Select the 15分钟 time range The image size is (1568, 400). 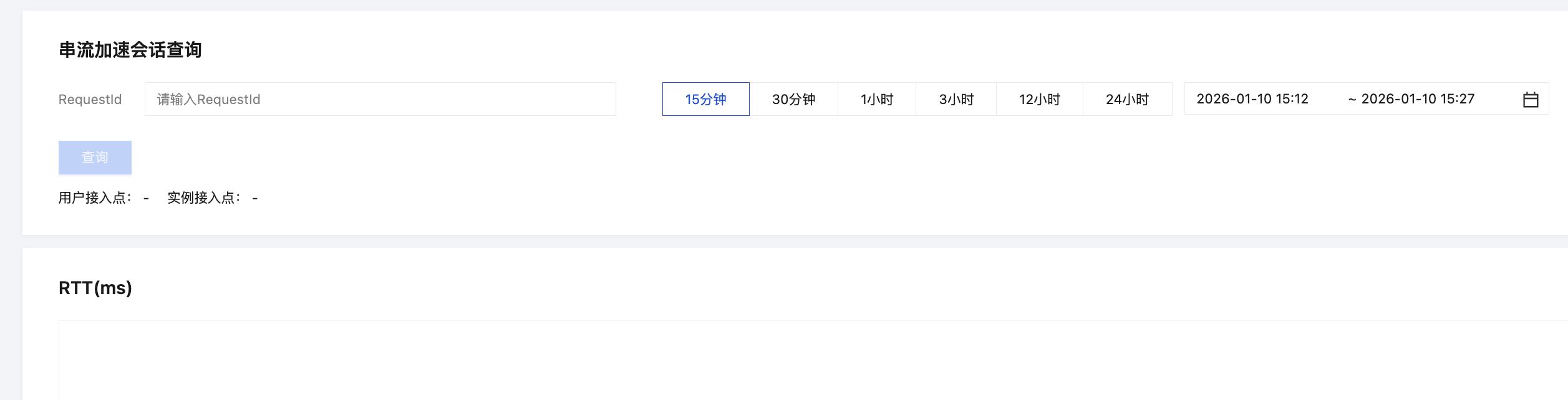[705, 100]
